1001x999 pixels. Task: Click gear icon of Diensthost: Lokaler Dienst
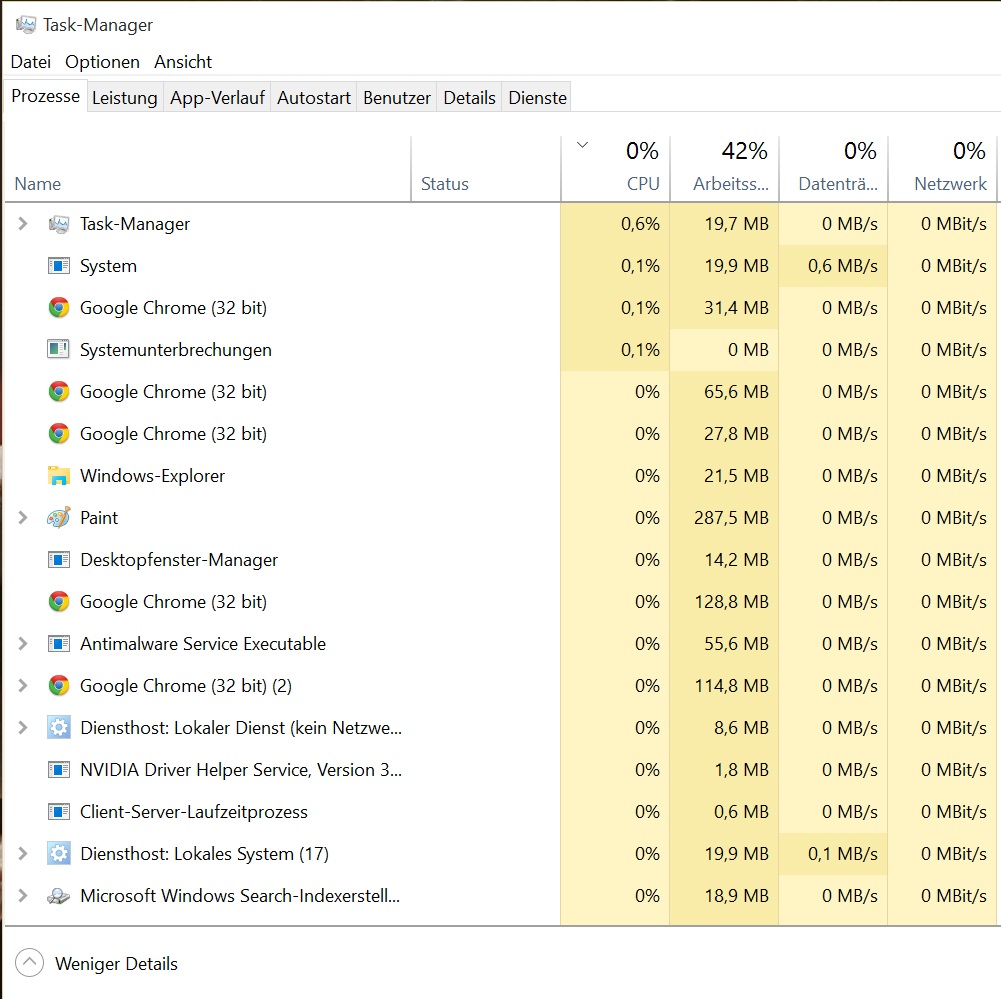tap(59, 728)
